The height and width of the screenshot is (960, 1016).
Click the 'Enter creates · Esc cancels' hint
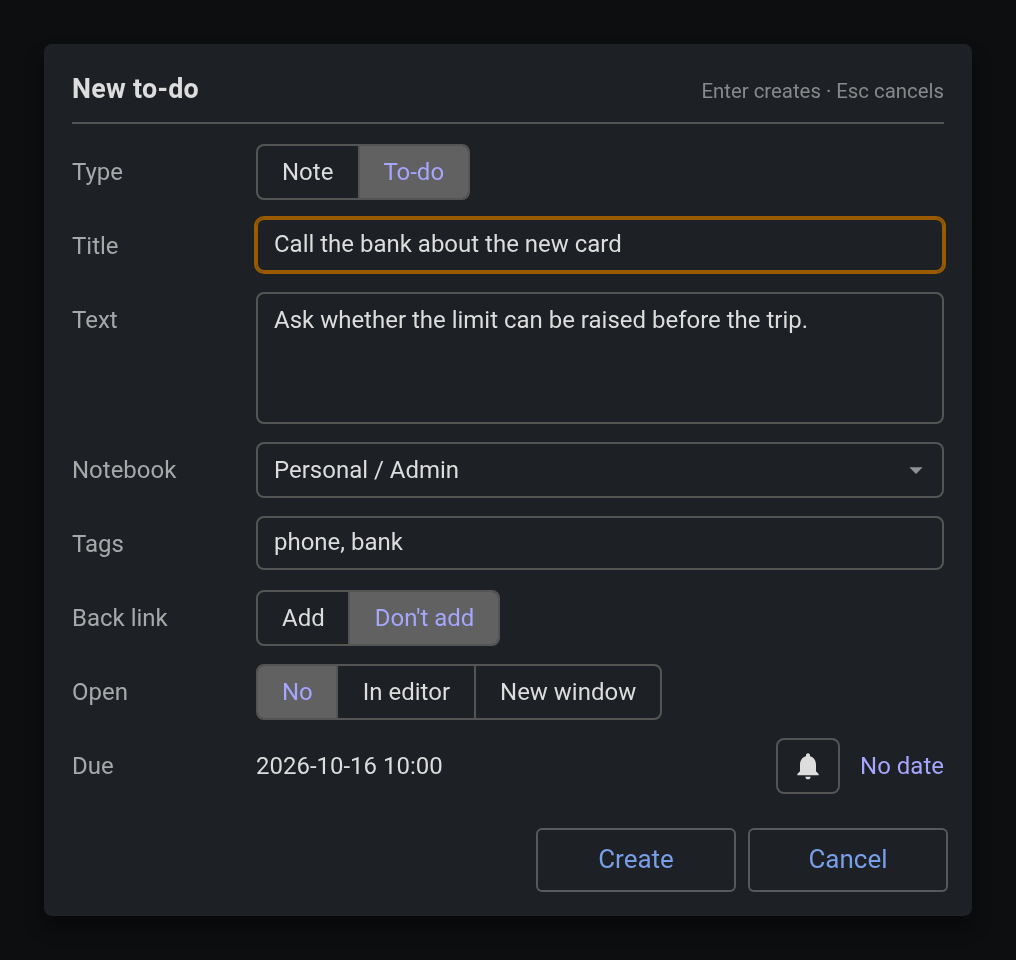[x=822, y=91]
